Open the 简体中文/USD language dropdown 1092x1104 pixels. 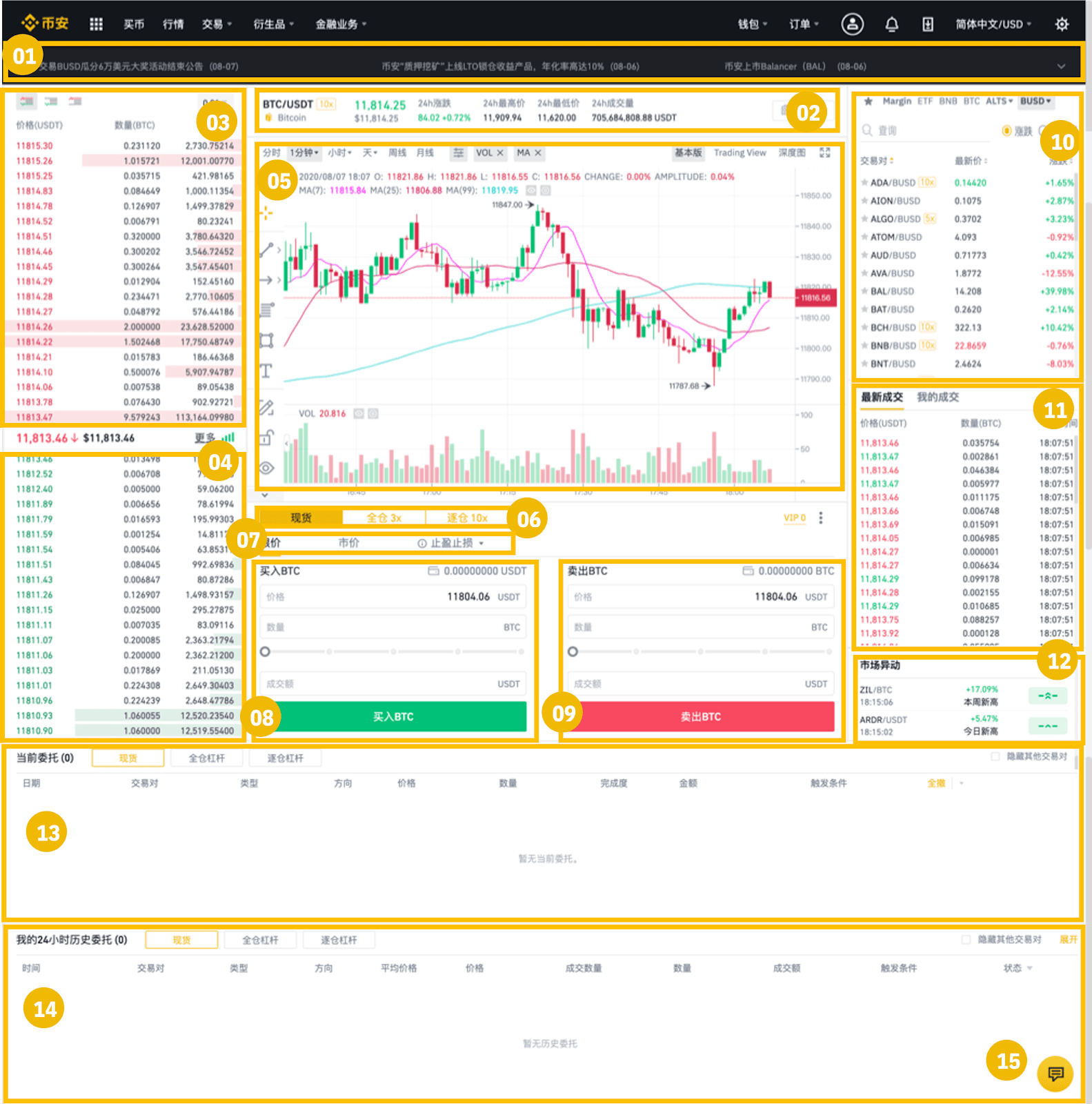994,24
